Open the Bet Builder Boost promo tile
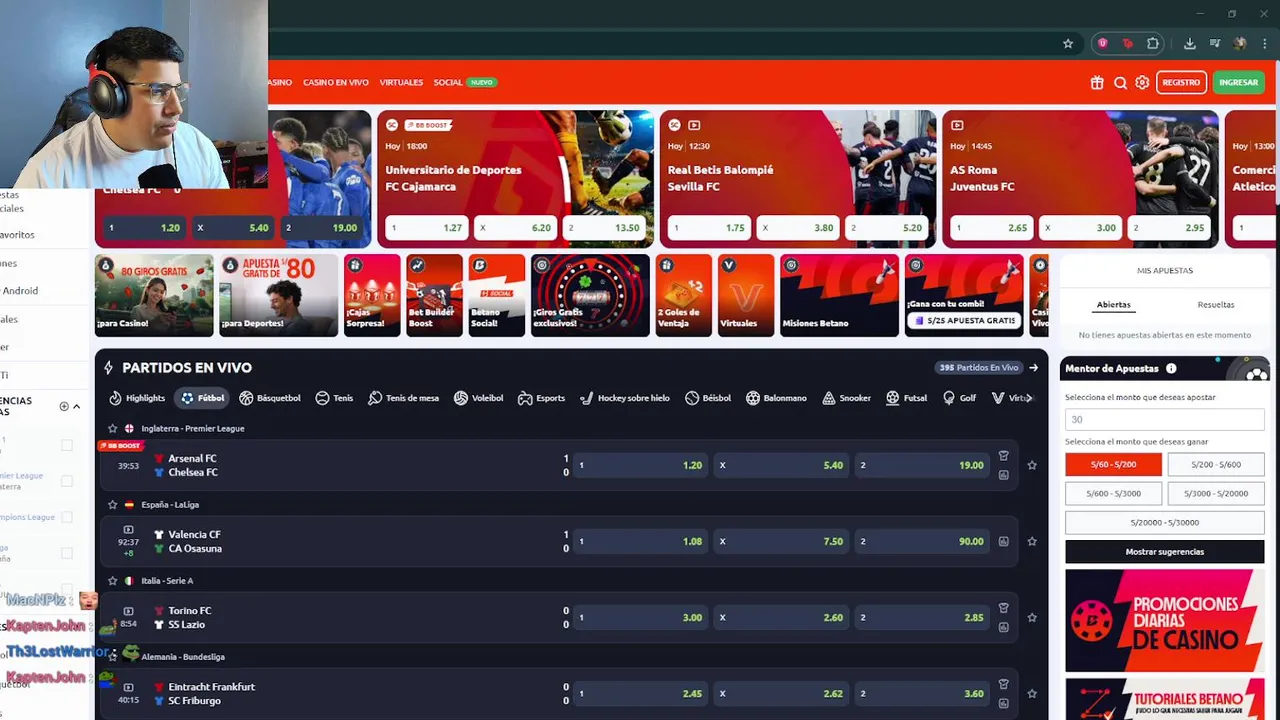 point(434,295)
